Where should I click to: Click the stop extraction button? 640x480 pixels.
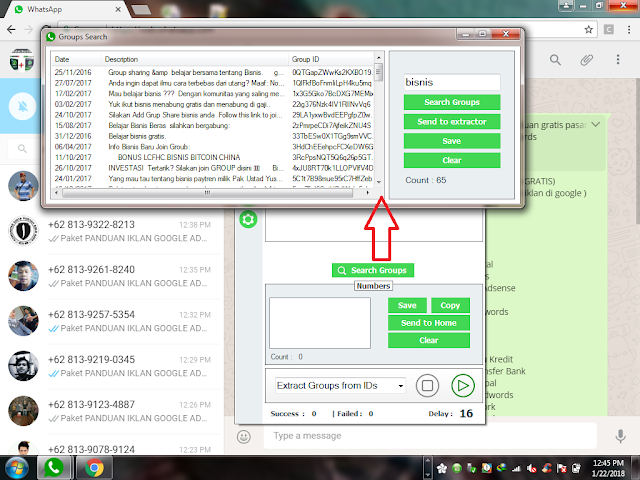[427, 386]
